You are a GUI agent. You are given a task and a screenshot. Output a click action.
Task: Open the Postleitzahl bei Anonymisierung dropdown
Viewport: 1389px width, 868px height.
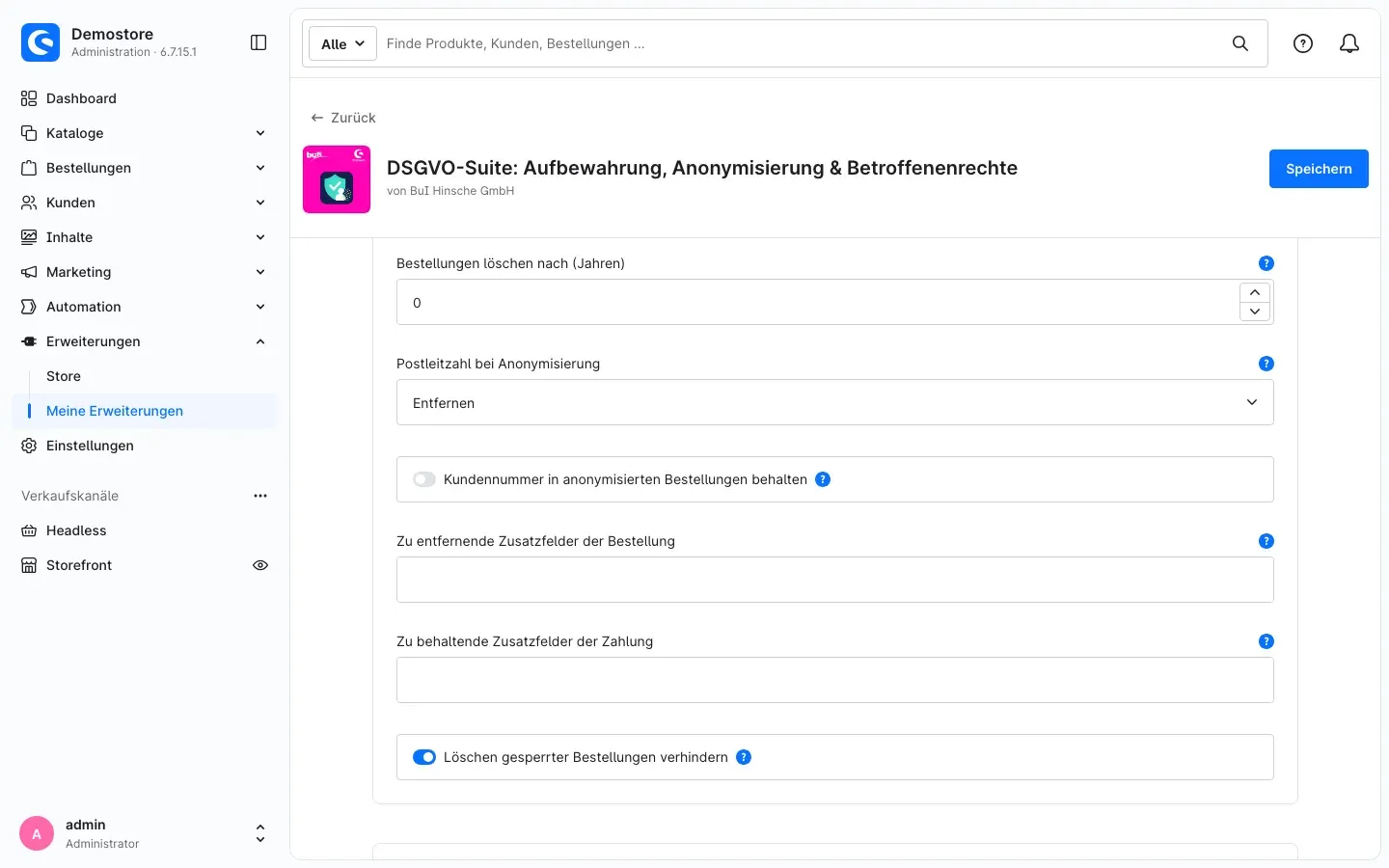click(835, 402)
